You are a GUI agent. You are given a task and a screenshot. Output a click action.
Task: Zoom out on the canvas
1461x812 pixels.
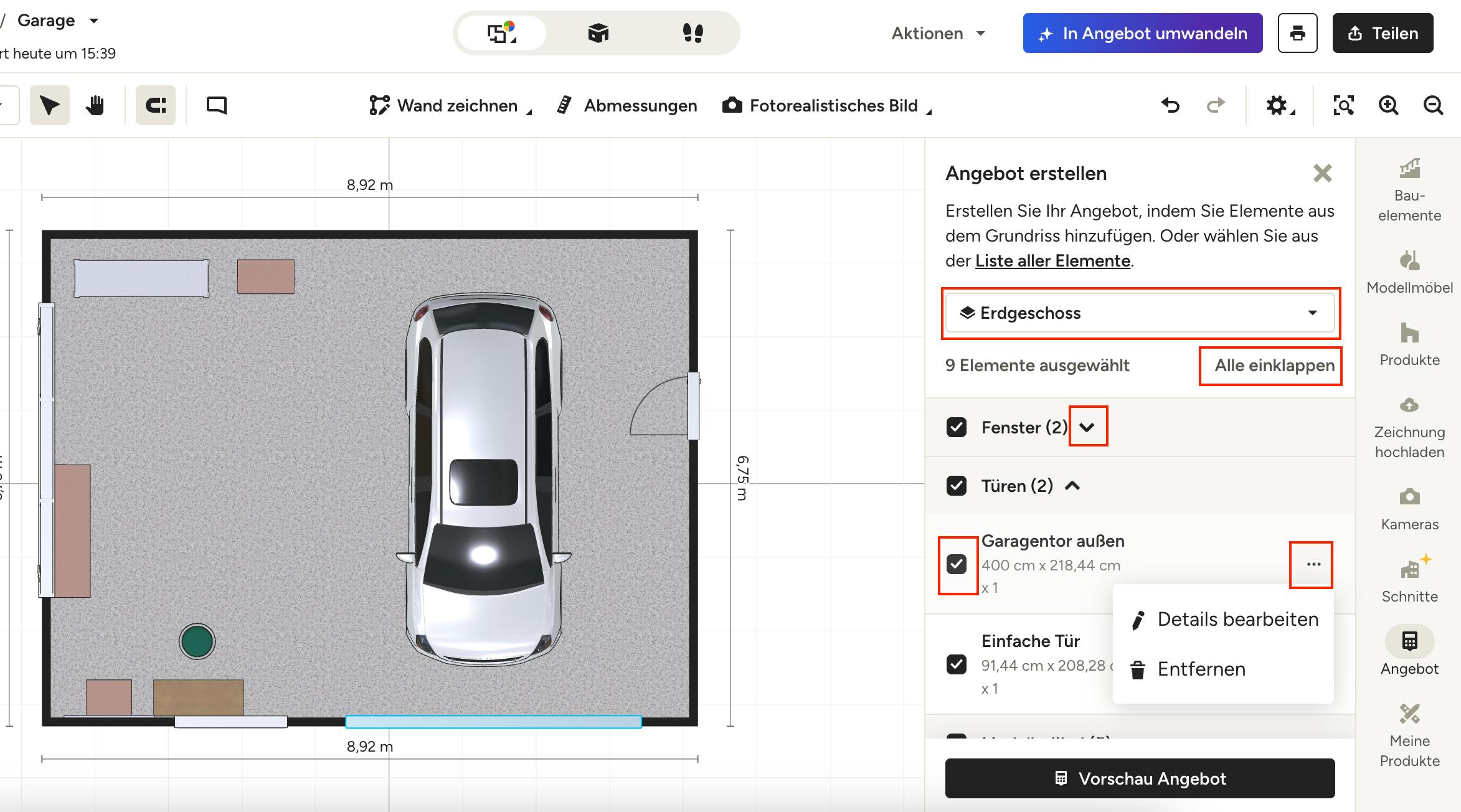[1434, 105]
